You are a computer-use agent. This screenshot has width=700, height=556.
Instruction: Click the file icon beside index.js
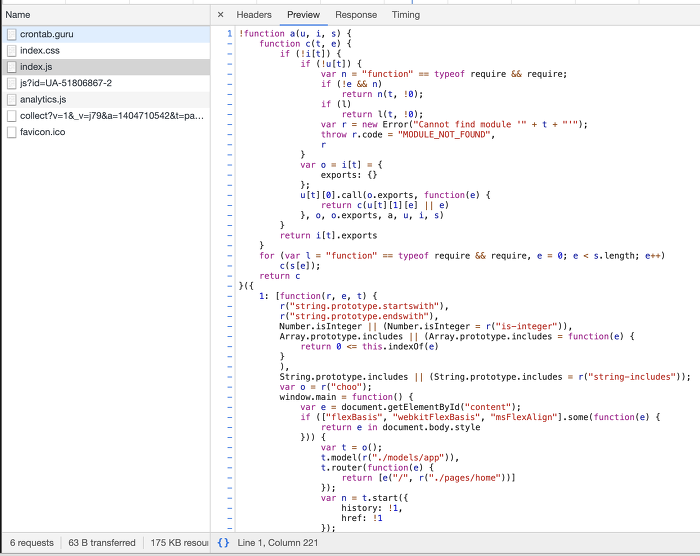[x=12, y=67]
